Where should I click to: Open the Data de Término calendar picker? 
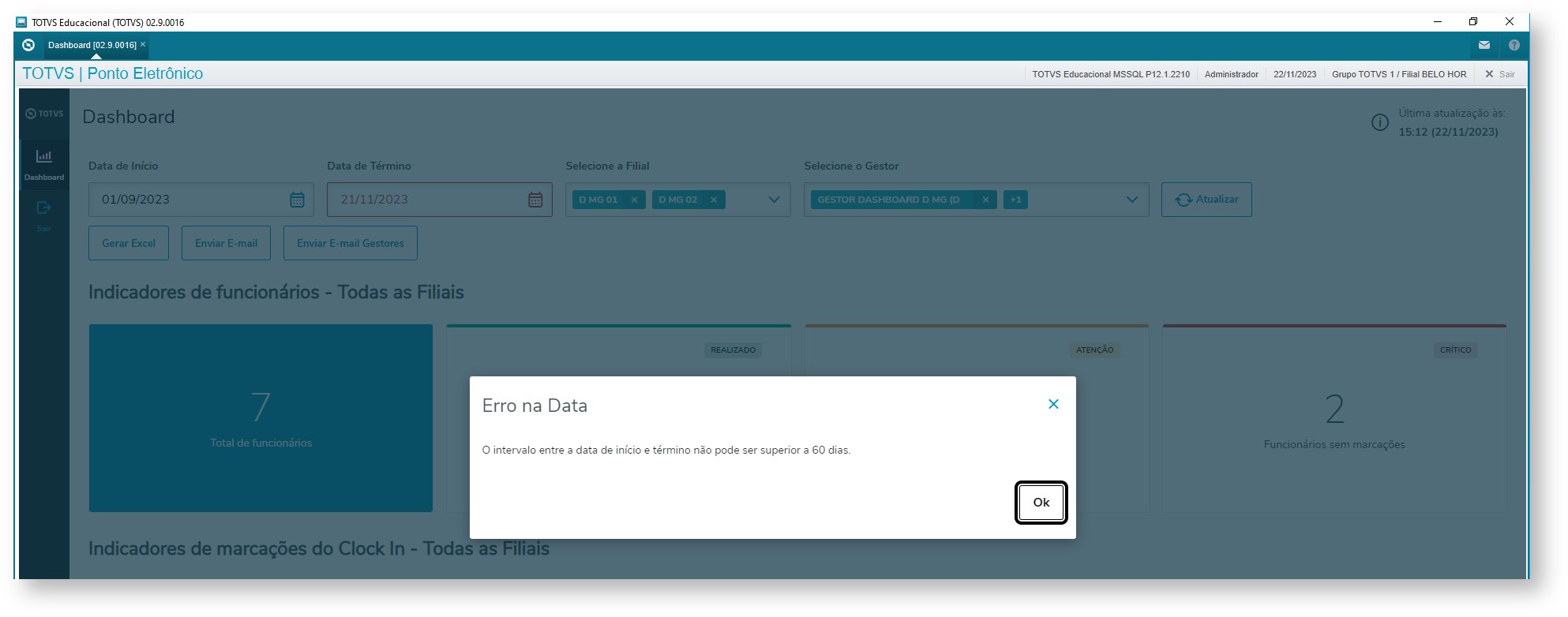click(535, 200)
